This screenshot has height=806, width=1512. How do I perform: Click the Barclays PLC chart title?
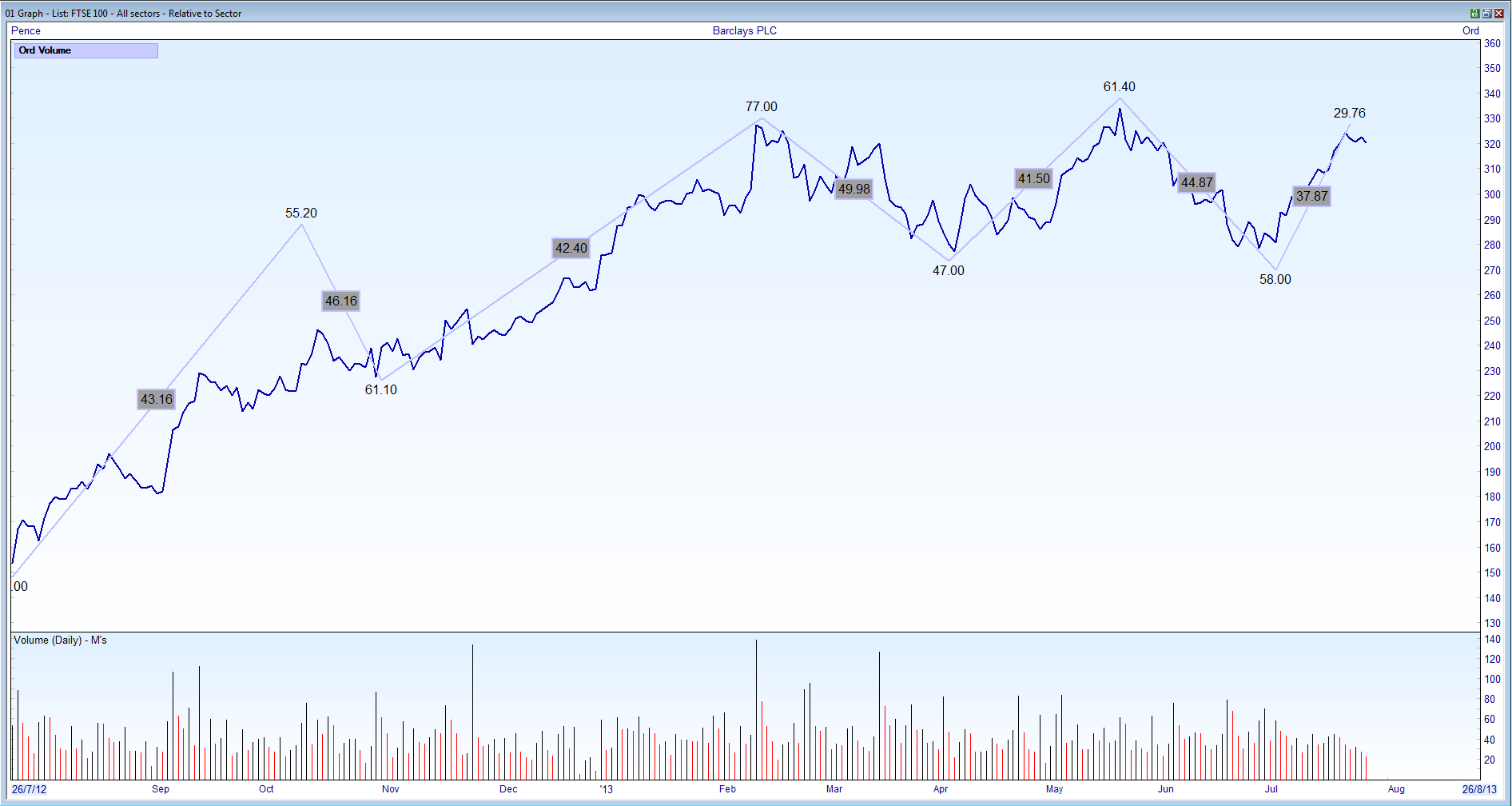(x=744, y=30)
